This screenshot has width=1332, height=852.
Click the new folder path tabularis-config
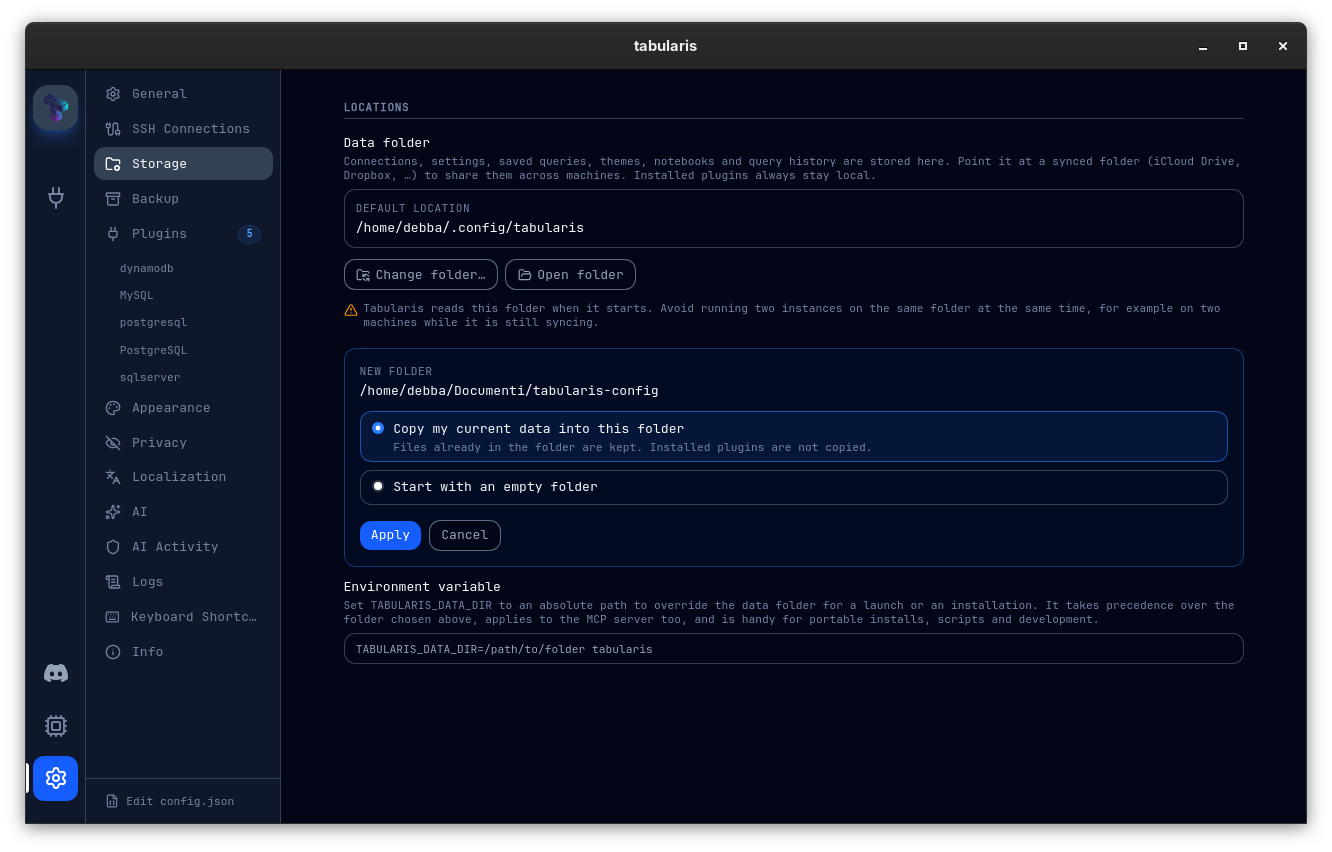click(x=509, y=391)
